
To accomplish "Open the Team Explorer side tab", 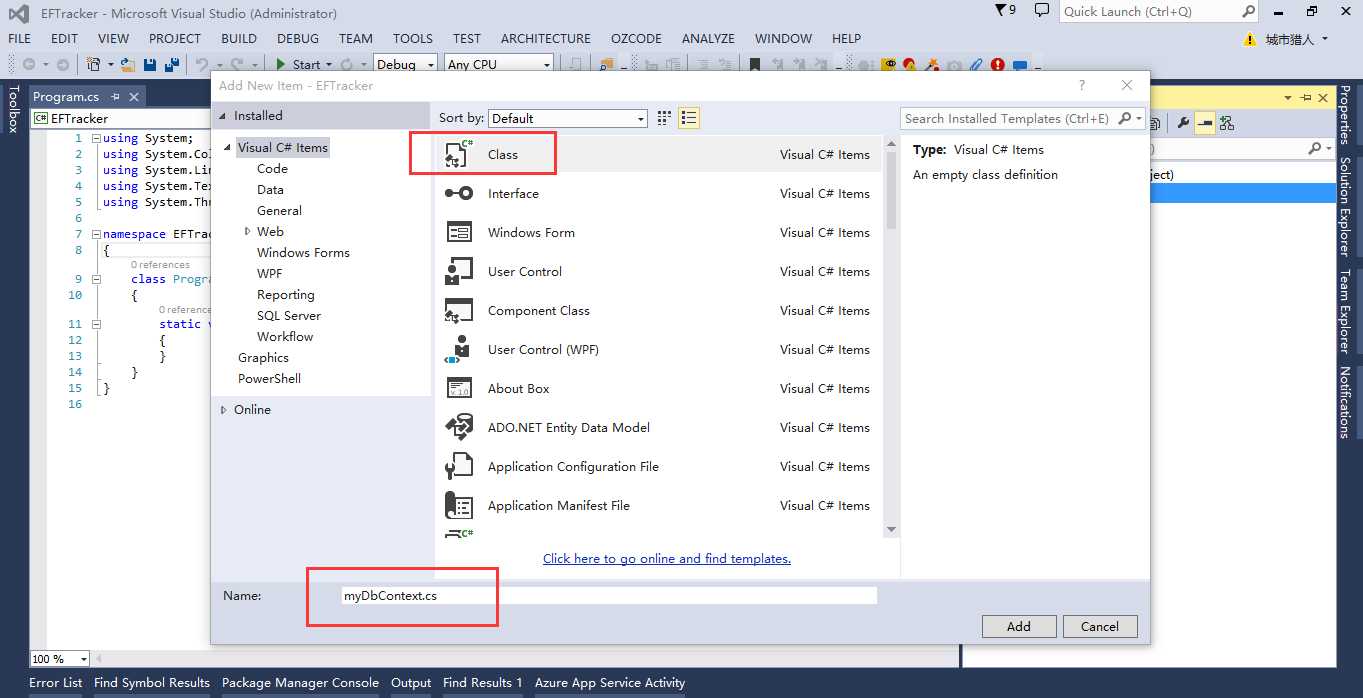I will click(x=1345, y=311).
